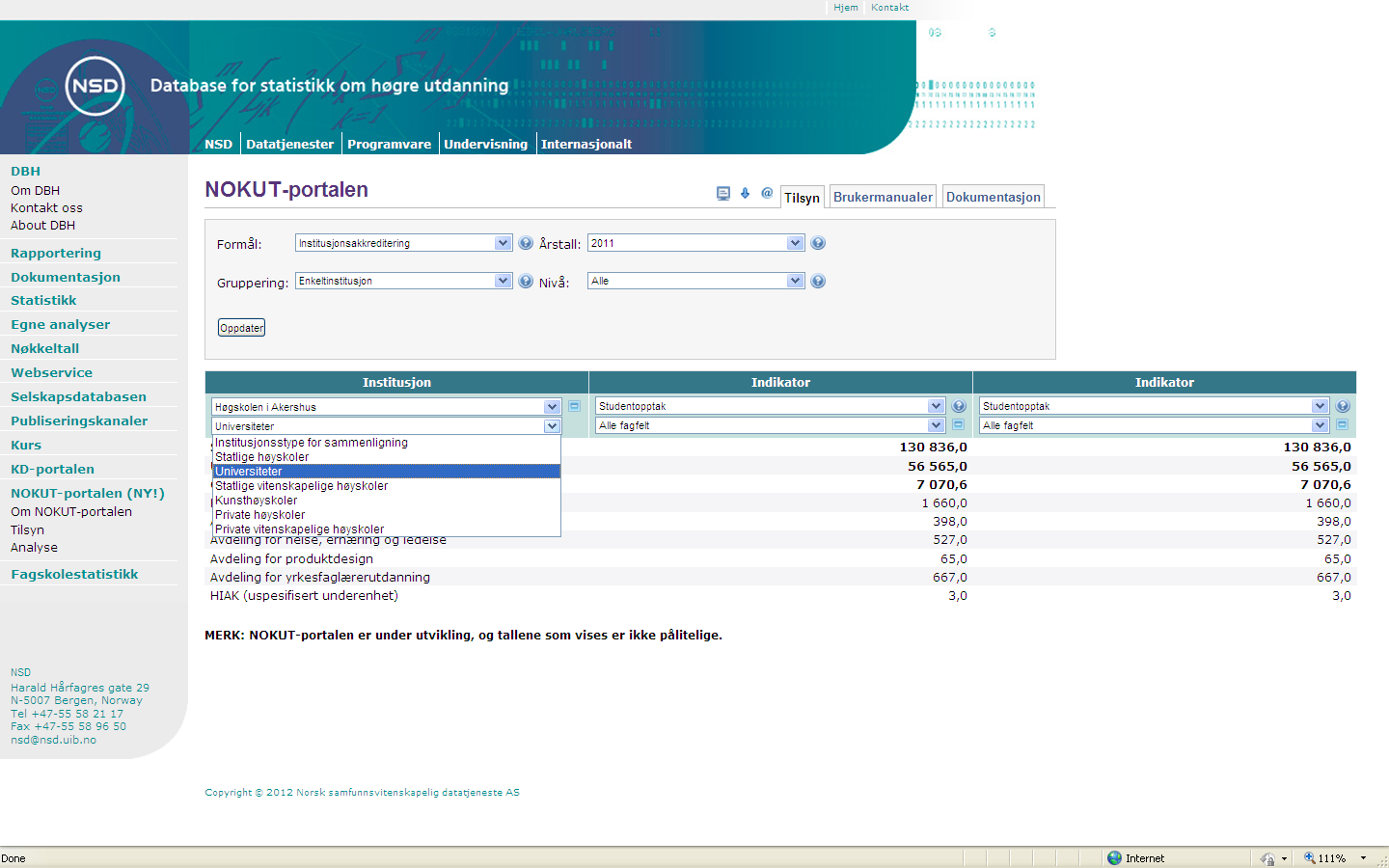The width and height of the screenshot is (1389, 868).
Task: Open the Formål dropdown showing Institusjonsakkreditering
Action: coord(403,243)
